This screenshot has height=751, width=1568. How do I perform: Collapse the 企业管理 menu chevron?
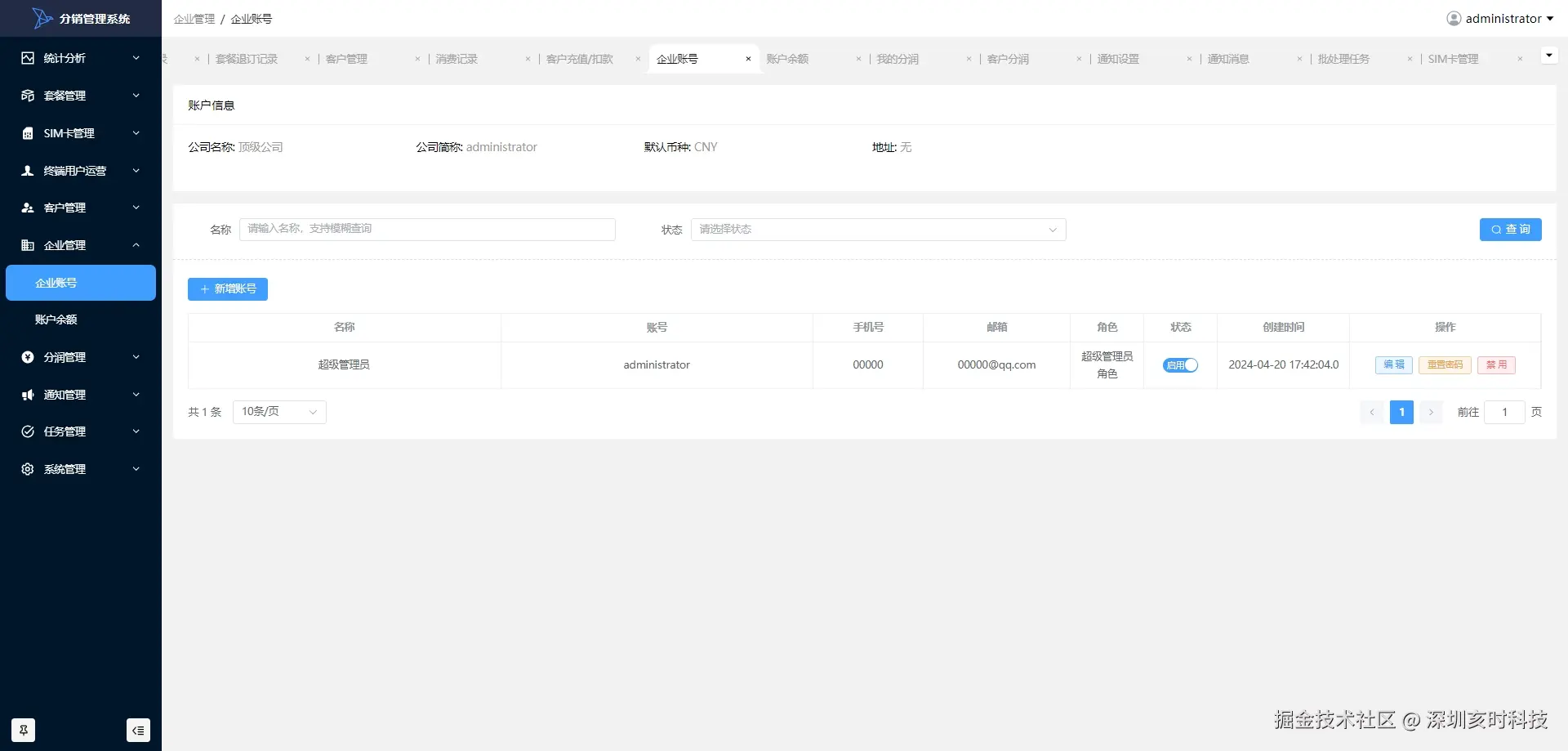tap(136, 245)
